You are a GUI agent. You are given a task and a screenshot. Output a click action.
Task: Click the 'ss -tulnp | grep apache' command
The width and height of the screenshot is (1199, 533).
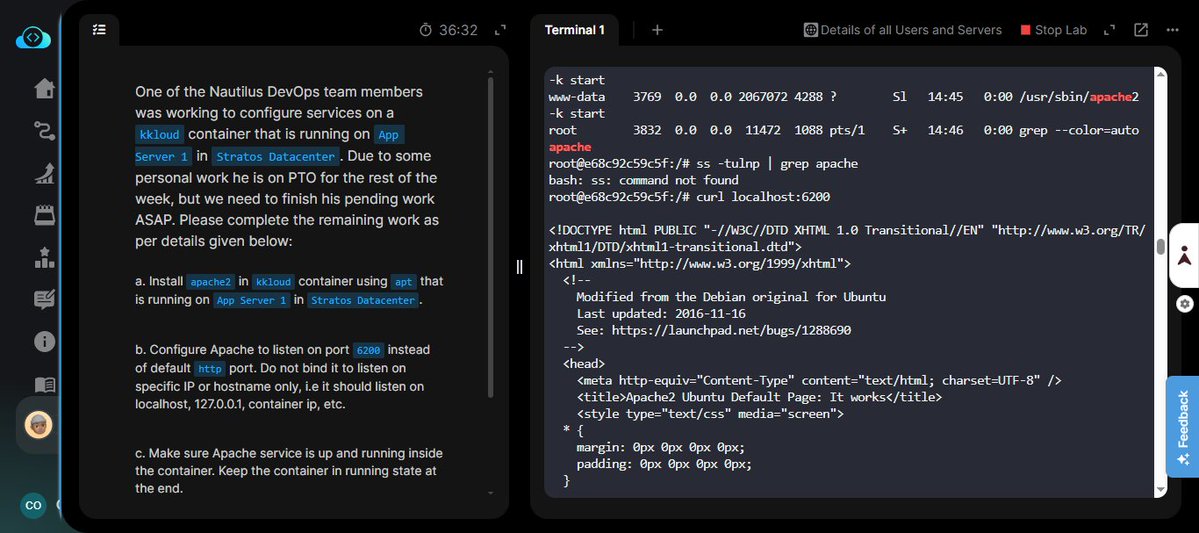pyautogui.click(x=777, y=164)
